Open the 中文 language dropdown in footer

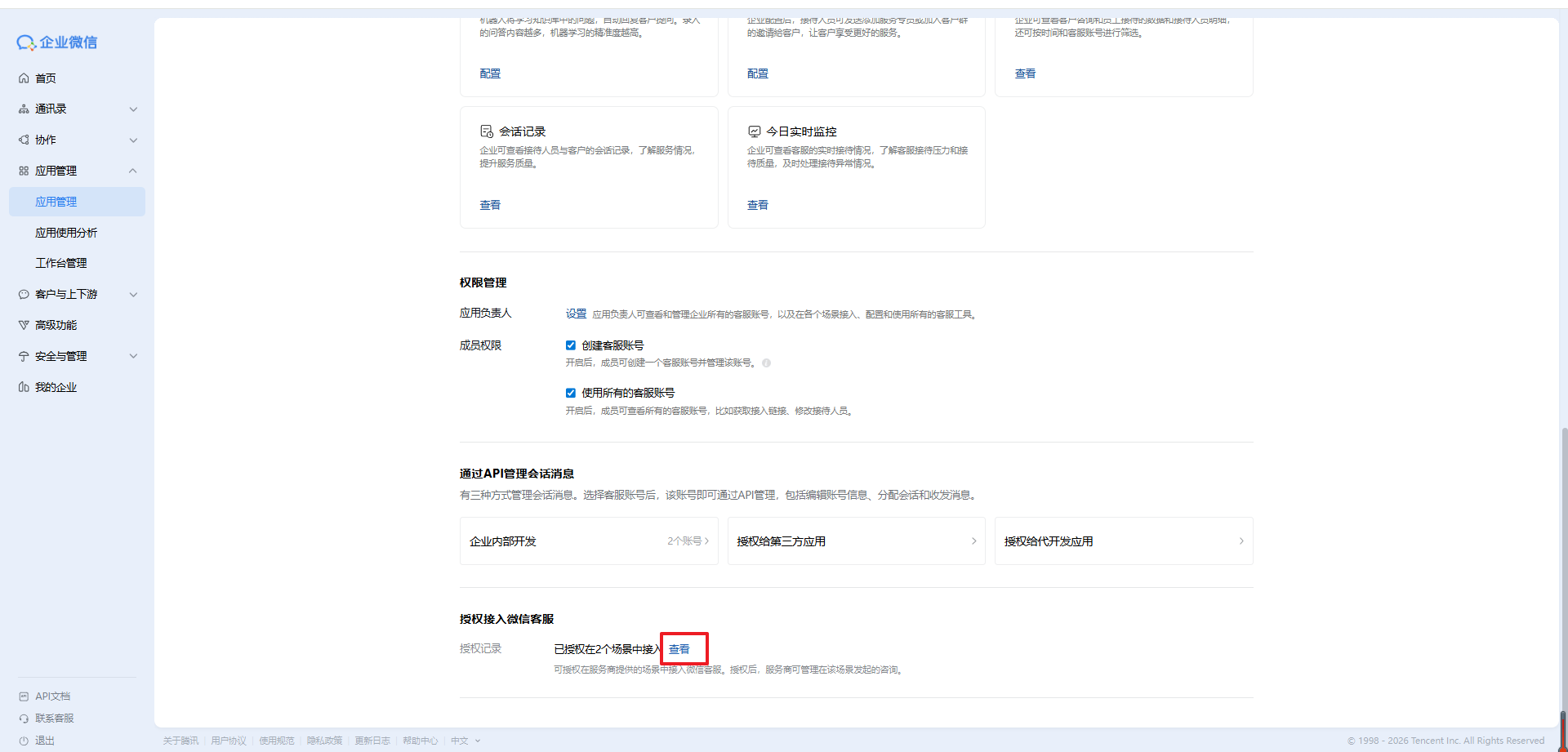click(x=465, y=741)
